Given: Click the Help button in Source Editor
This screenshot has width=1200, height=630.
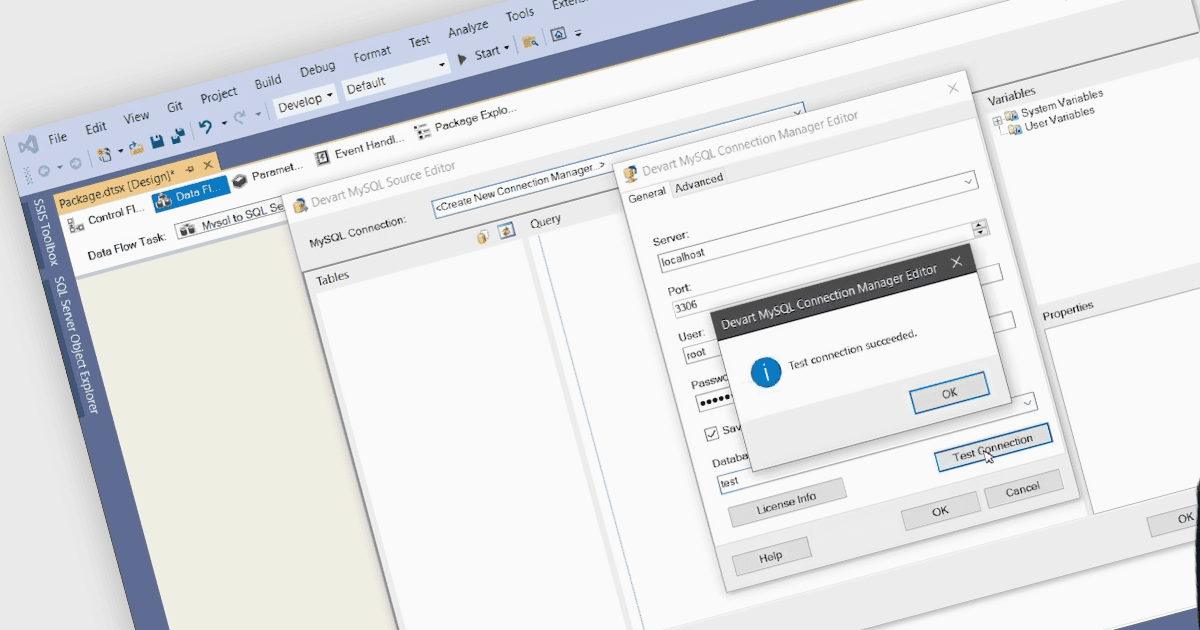Looking at the screenshot, I should tap(771, 556).
